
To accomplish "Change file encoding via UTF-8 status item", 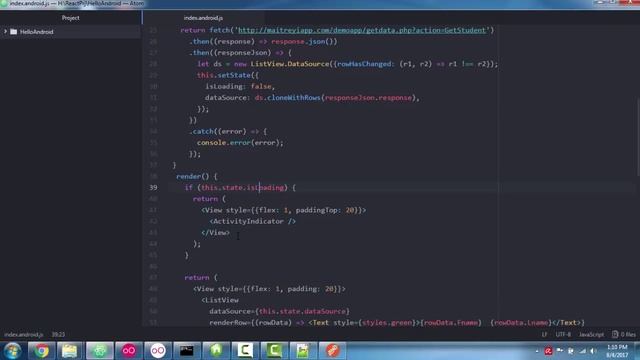I will [x=563, y=334].
